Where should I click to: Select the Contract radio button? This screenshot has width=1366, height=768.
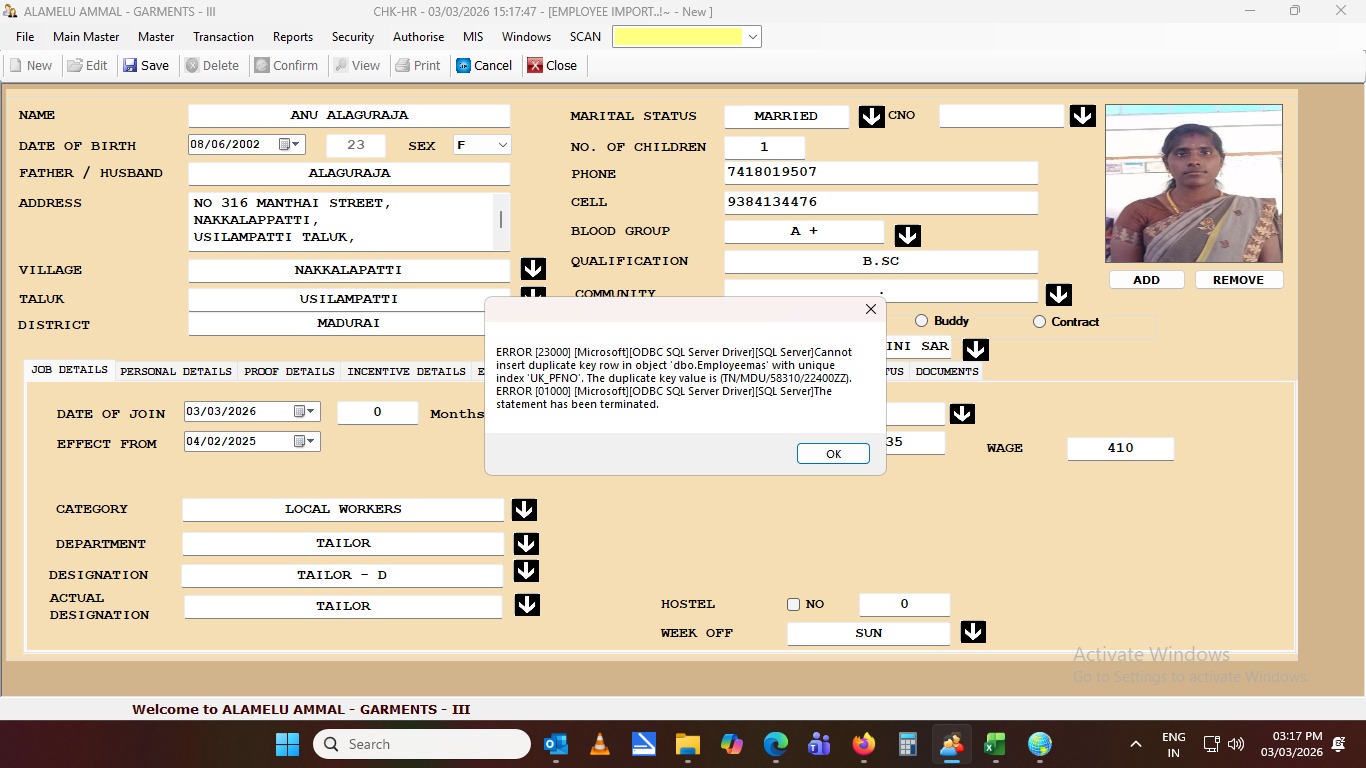tap(1039, 321)
